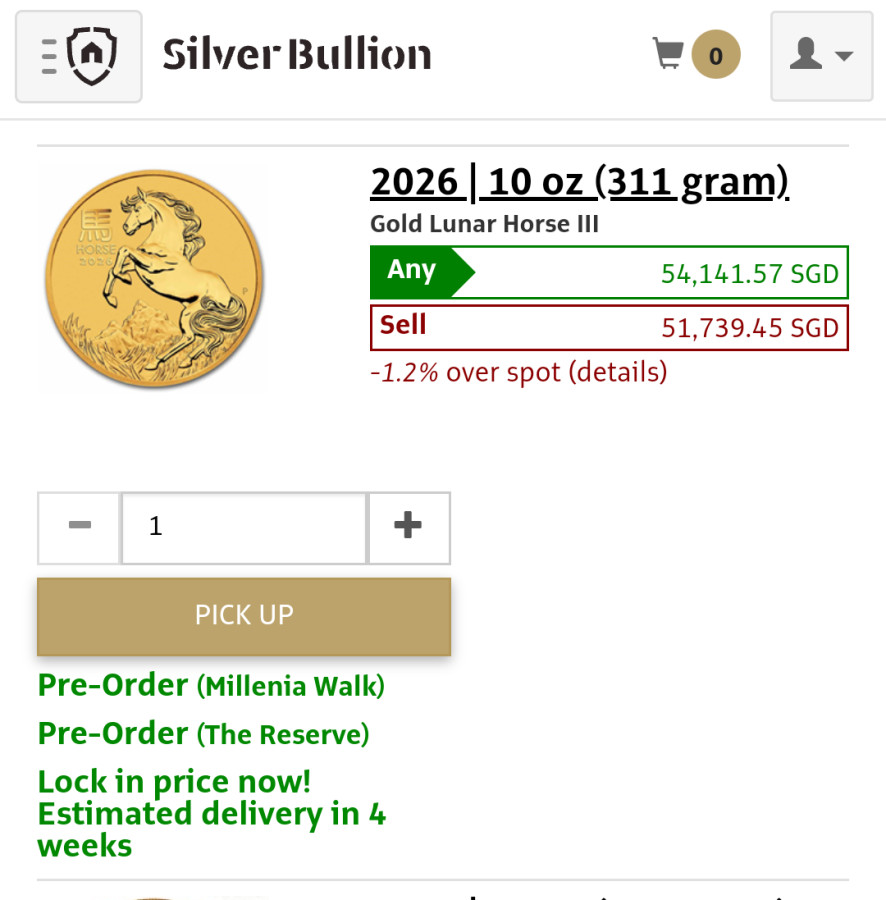Choose Pre-Order at Millenia Walk
Image resolution: width=886 pixels, height=900 pixels.
click(x=211, y=686)
